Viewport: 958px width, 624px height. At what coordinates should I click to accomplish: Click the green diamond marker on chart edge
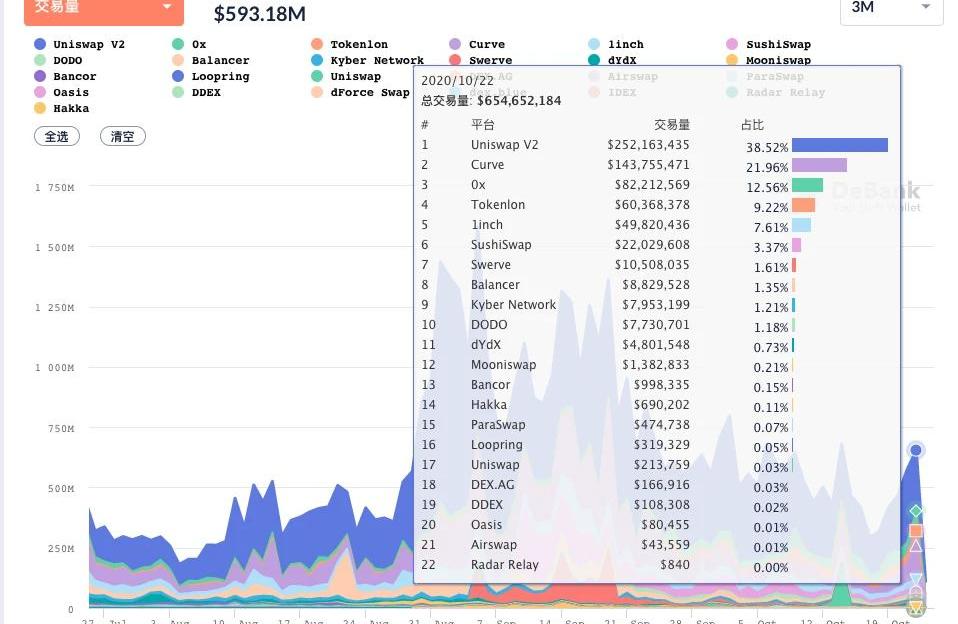tap(916, 511)
